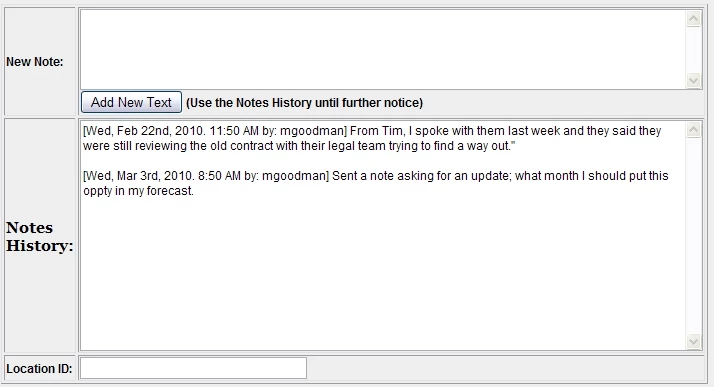Click the 'New Note:' label
714x387 pixels.
pos(35,62)
